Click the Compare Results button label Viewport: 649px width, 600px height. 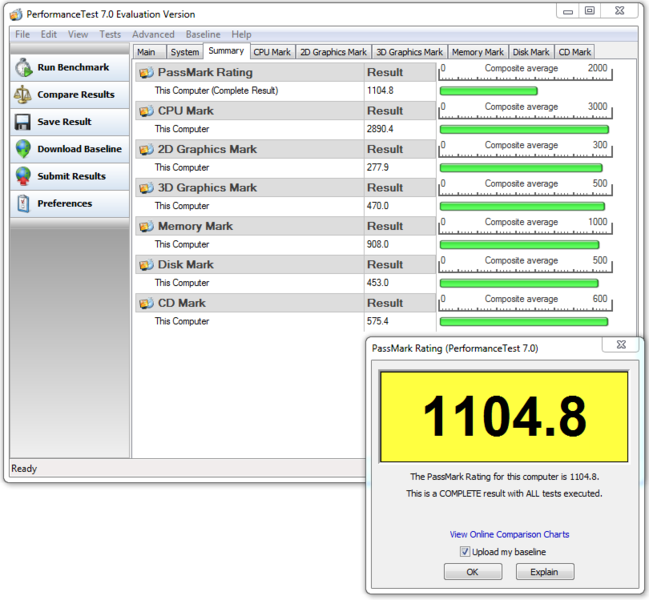coord(76,95)
